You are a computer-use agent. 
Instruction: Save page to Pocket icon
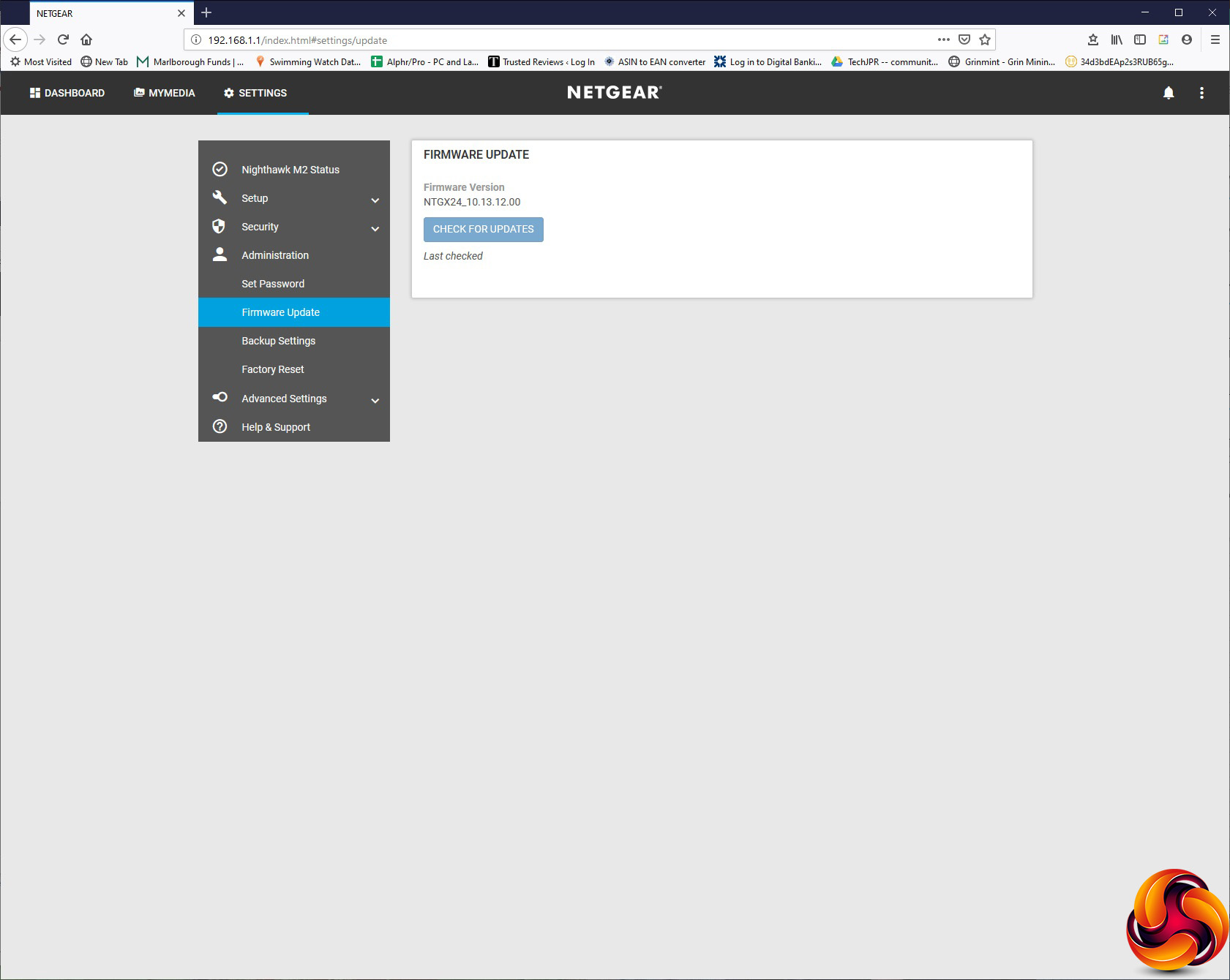click(964, 39)
